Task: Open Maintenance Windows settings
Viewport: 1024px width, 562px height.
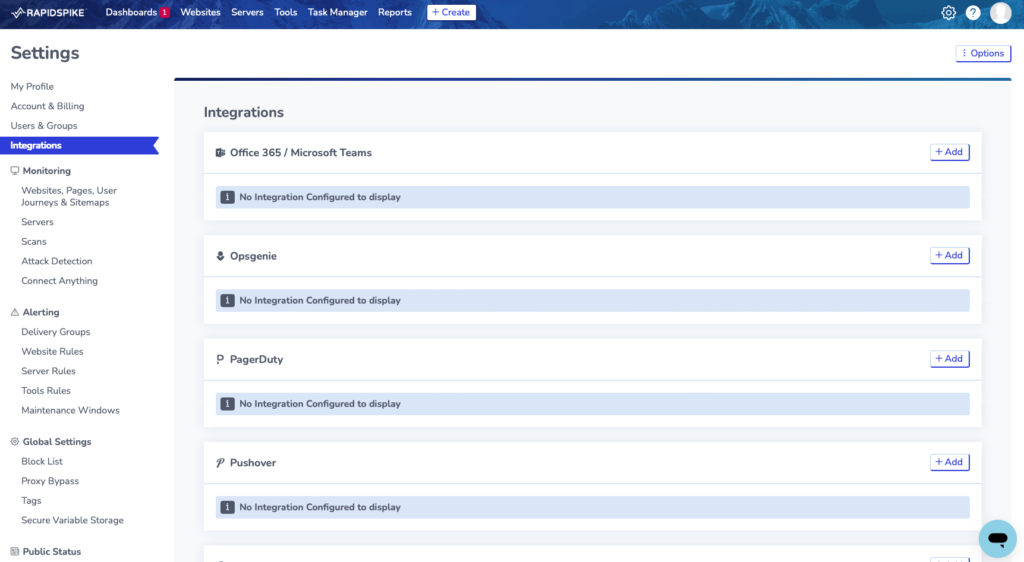Action: (70, 410)
